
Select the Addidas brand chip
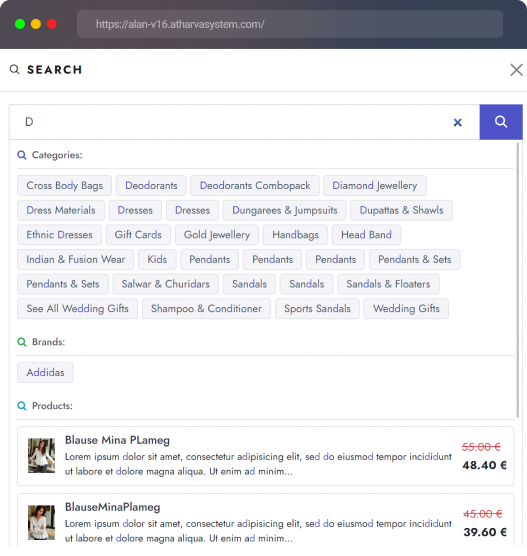point(45,373)
